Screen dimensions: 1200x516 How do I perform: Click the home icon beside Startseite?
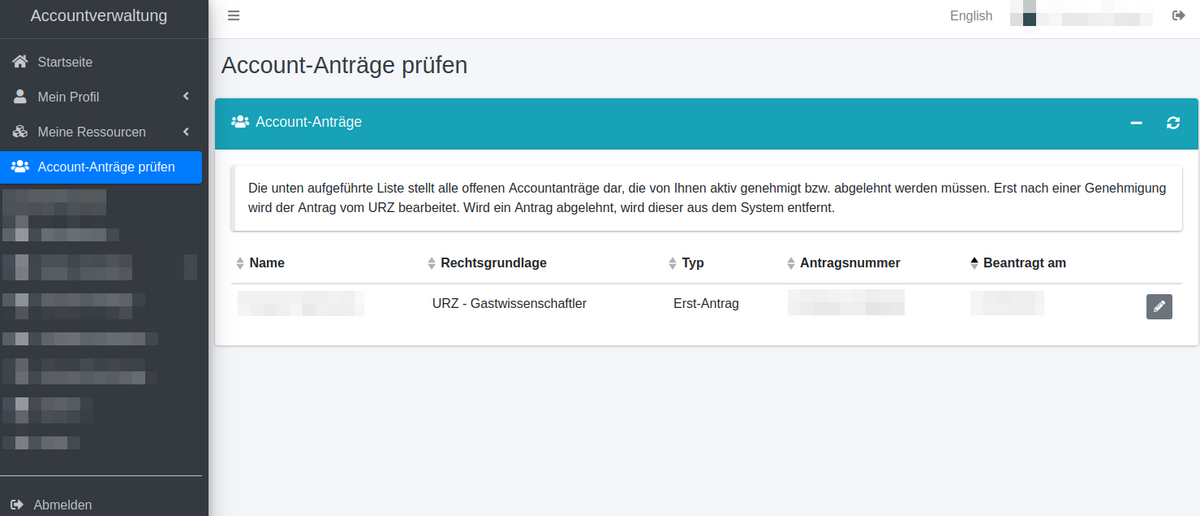pos(19,62)
